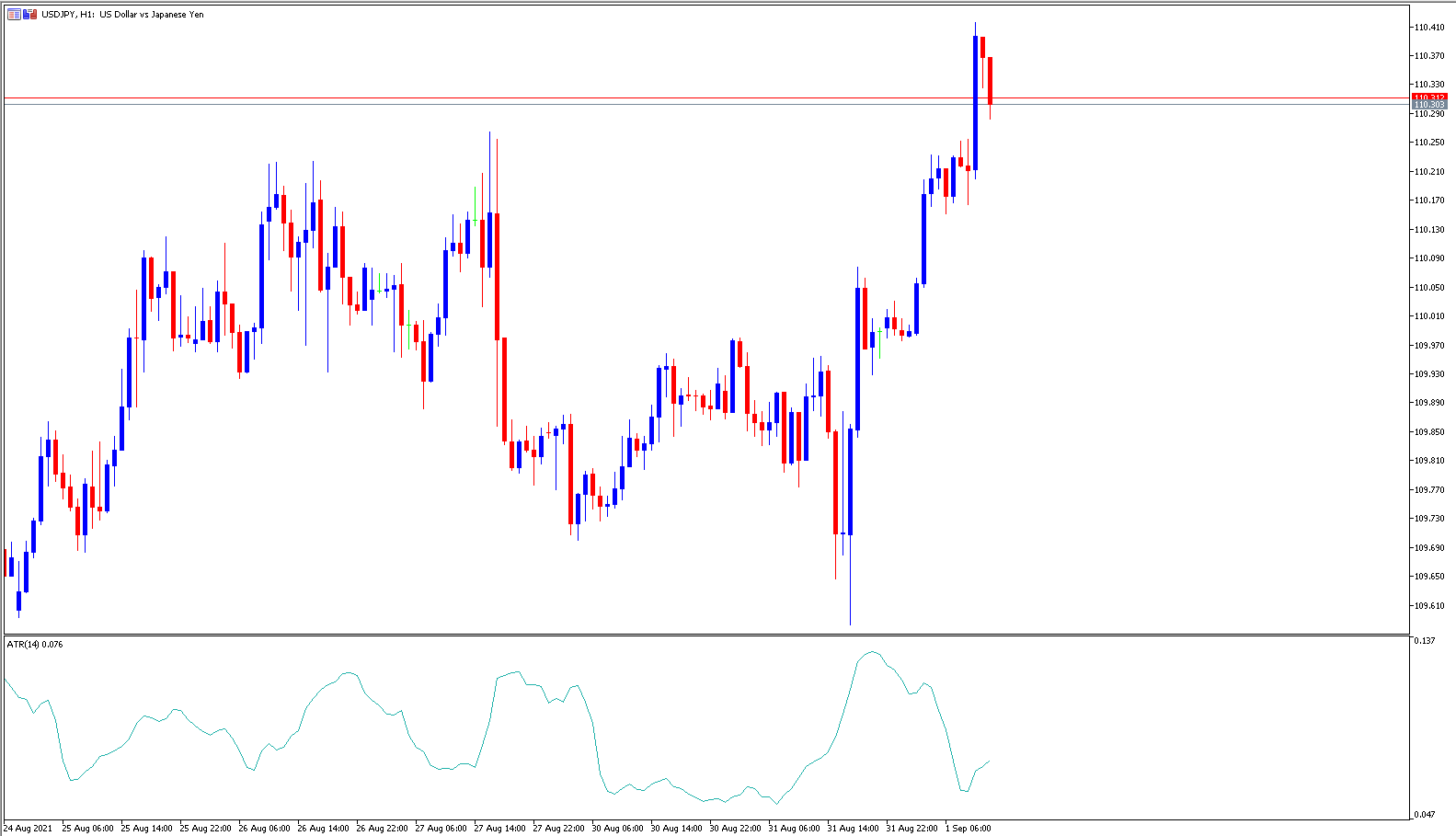The image size is (1456, 836).
Task: Click the 31 Aug 06:00 time label
Action: pos(794,829)
